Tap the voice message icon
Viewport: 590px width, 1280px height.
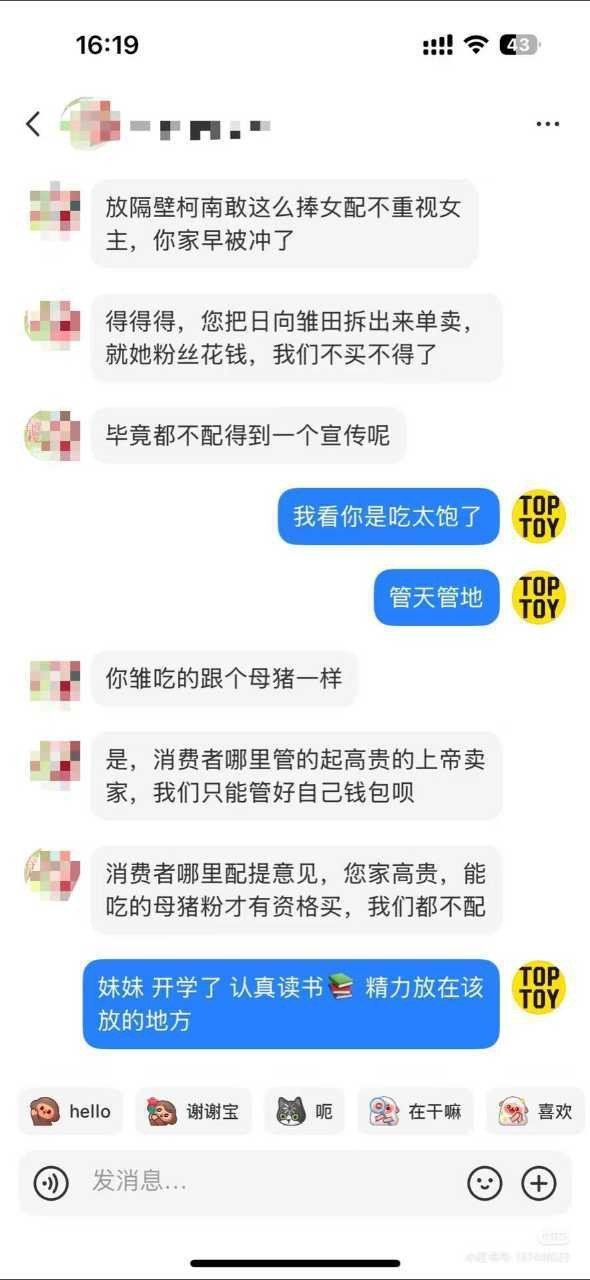(51, 1183)
